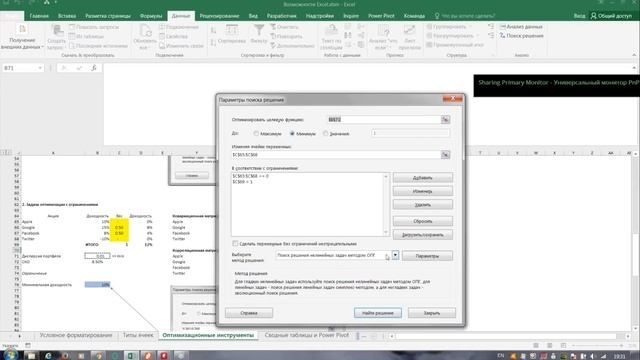Open Group (Группировать) dropdown

[x=448, y=27]
